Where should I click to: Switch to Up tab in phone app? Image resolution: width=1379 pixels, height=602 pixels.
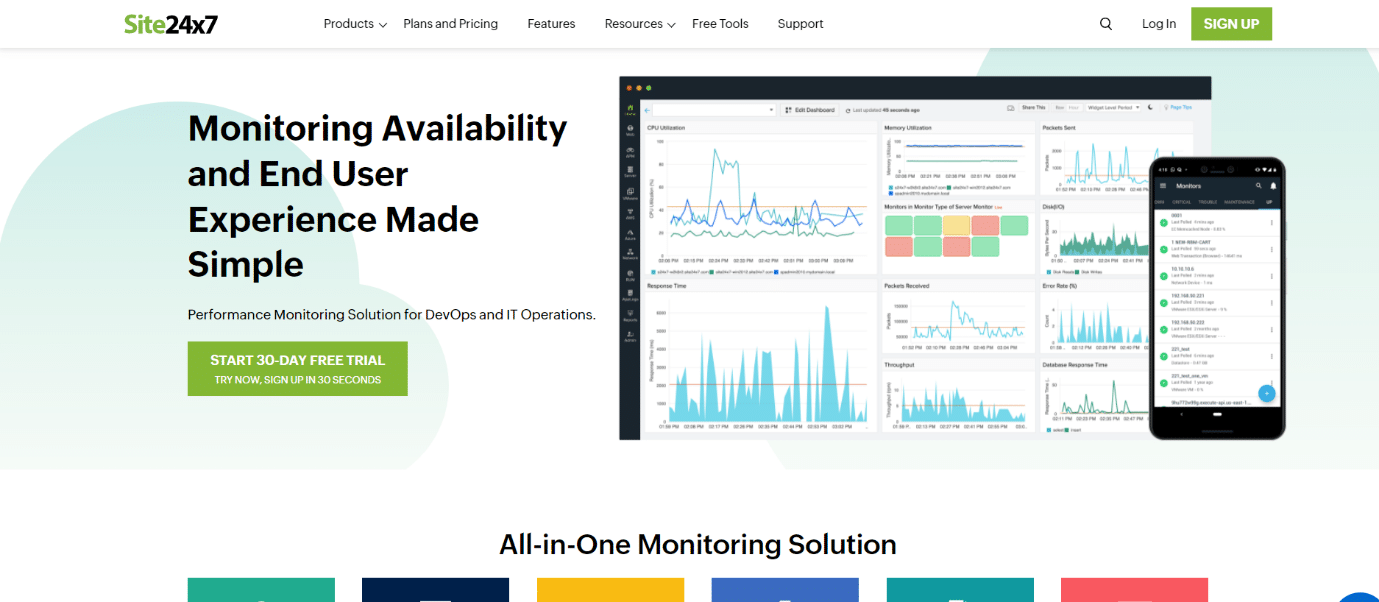[x=1269, y=202]
